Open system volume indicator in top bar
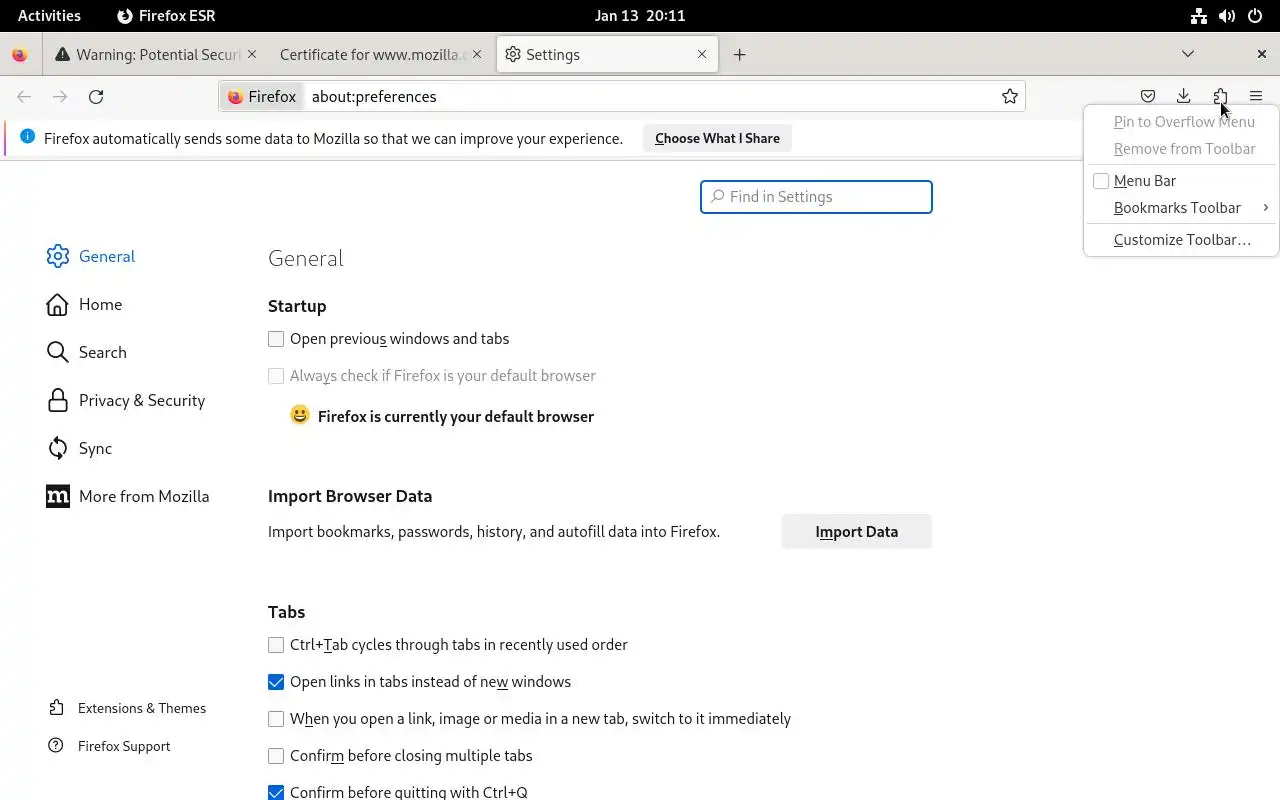1280x800 pixels. pyautogui.click(x=1227, y=16)
